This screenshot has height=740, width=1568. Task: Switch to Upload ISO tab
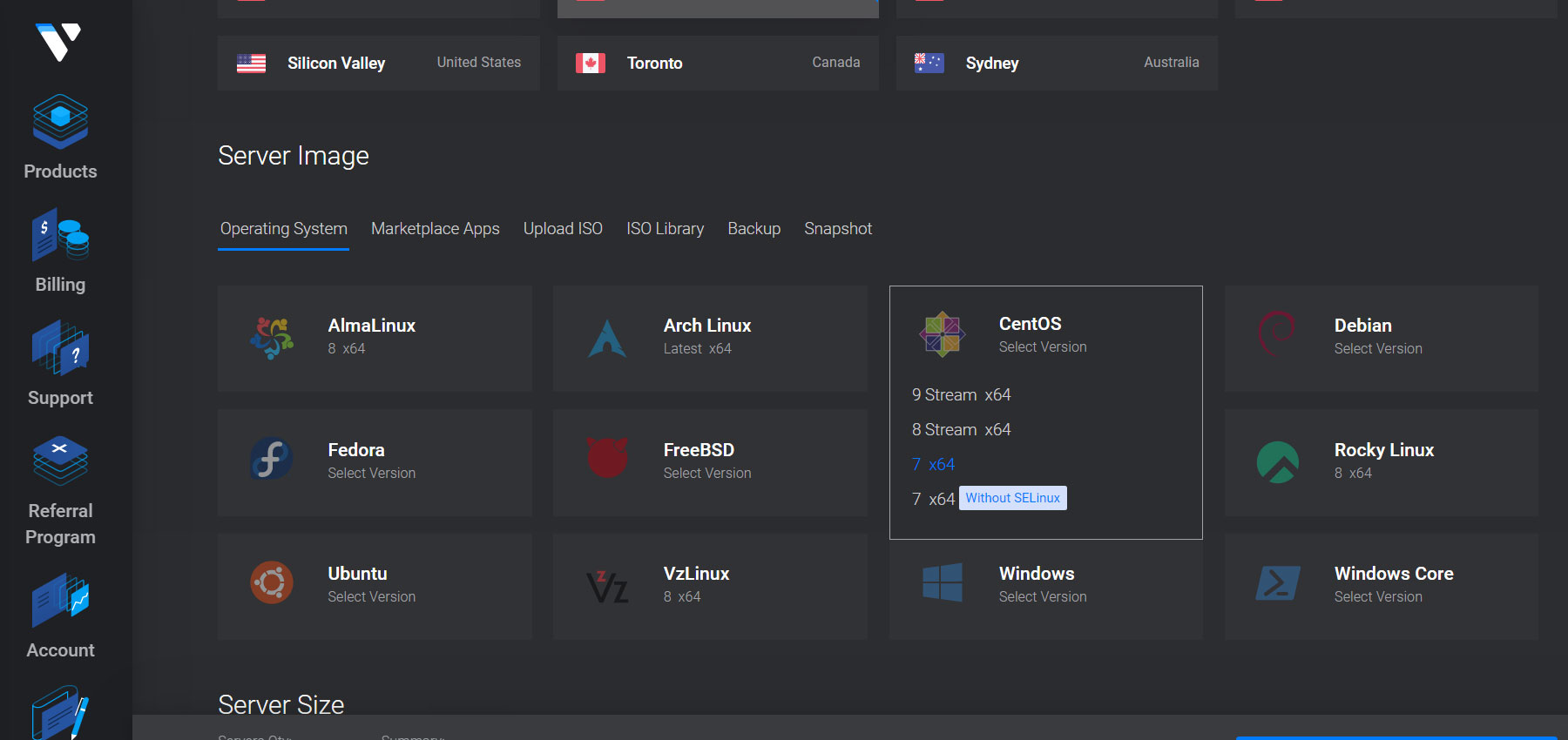point(563,229)
